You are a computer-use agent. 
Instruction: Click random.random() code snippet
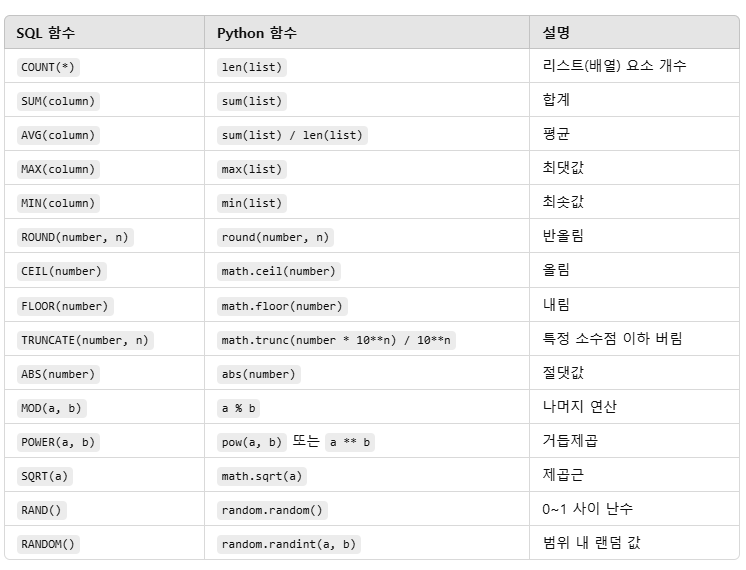tap(272, 511)
